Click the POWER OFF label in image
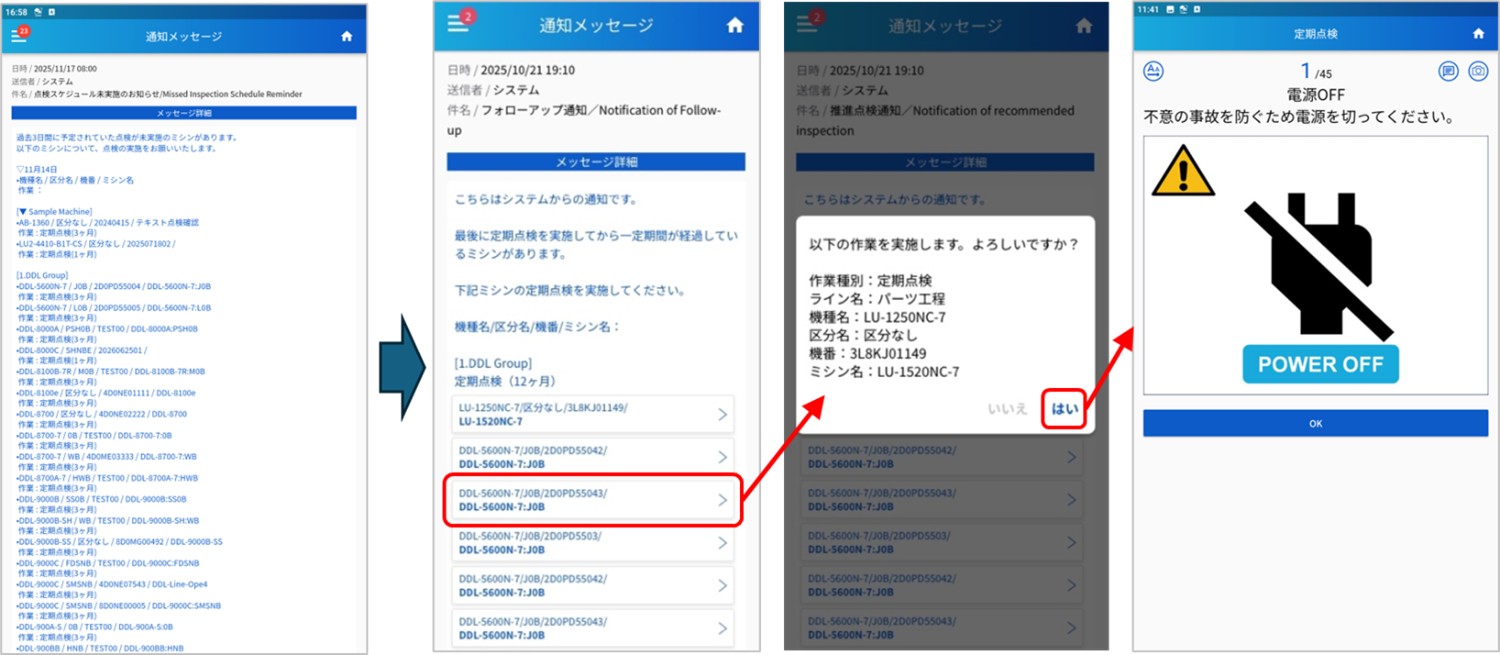1500x655 pixels. pyautogui.click(x=1320, y=364)
